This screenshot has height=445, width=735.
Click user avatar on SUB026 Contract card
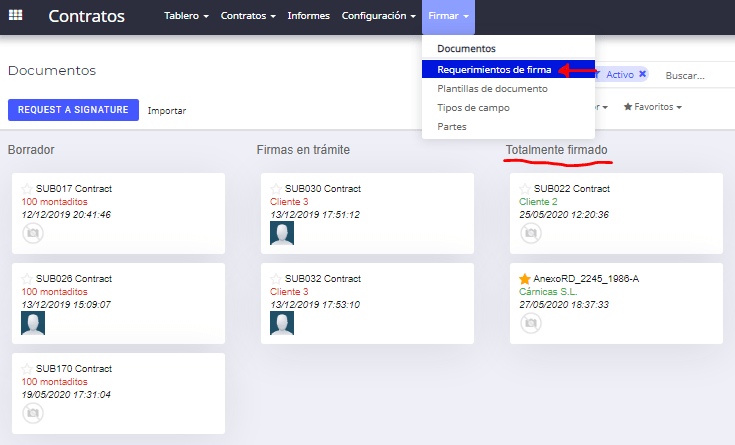coord(33,323)
